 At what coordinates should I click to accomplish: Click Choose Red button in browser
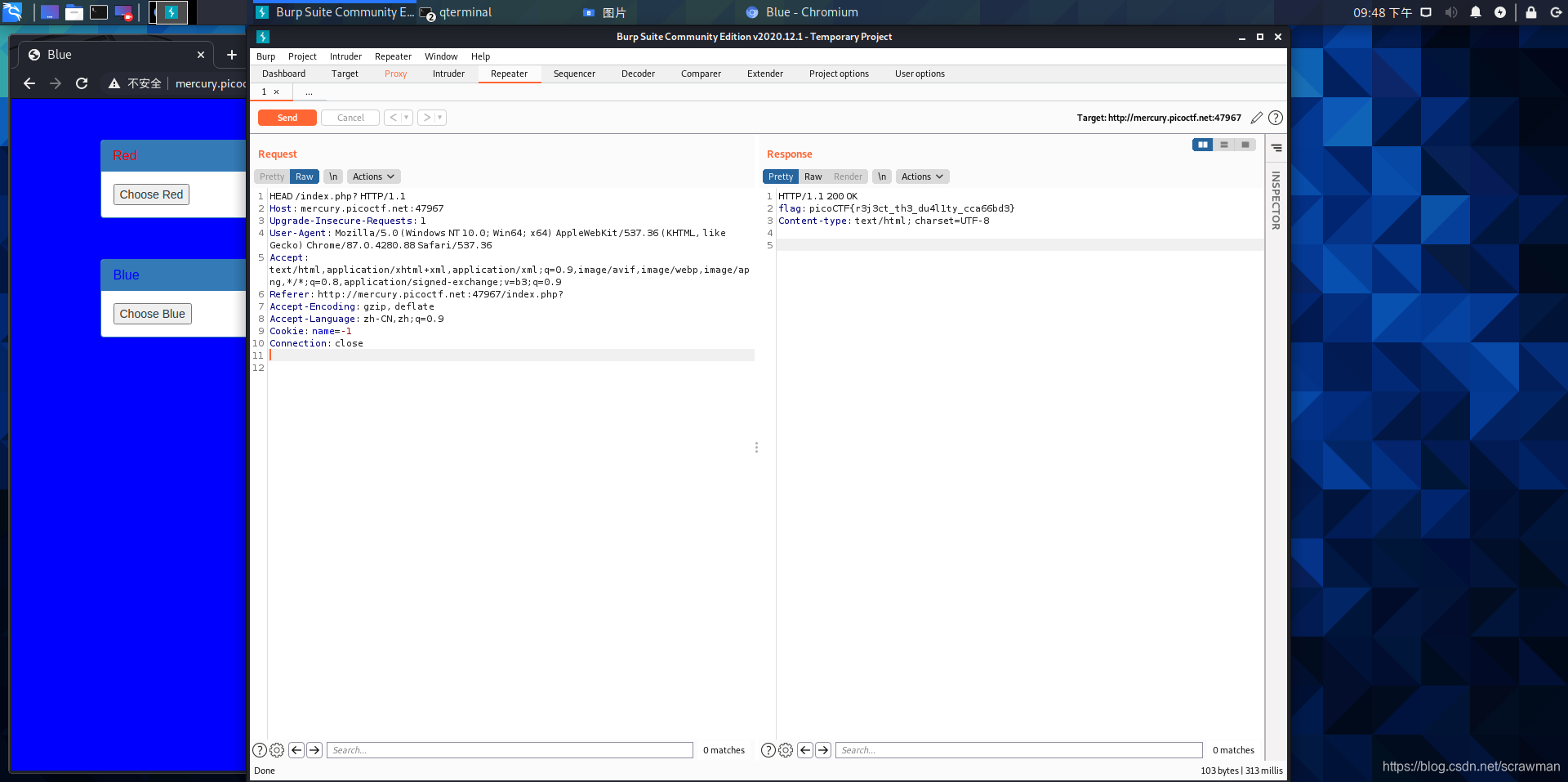tap(151, 194)
